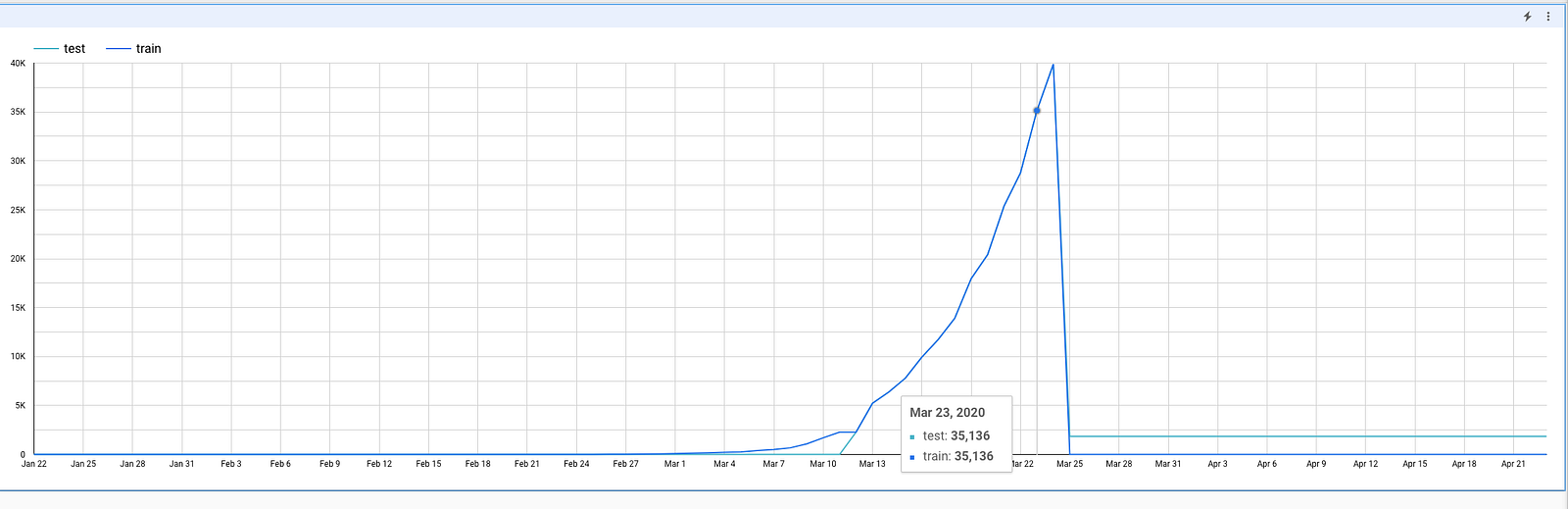The image size is (1568, 509).
Task: Click the Feb 18 x-axis label
Action: pyautogui.click(x=477, y=464)
